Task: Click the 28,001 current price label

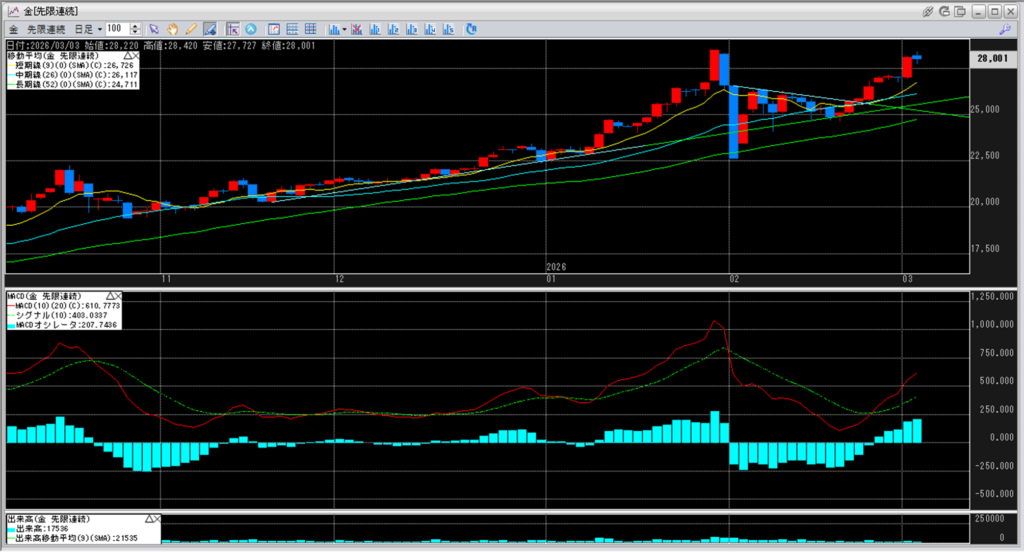Action: pos(994,59)
